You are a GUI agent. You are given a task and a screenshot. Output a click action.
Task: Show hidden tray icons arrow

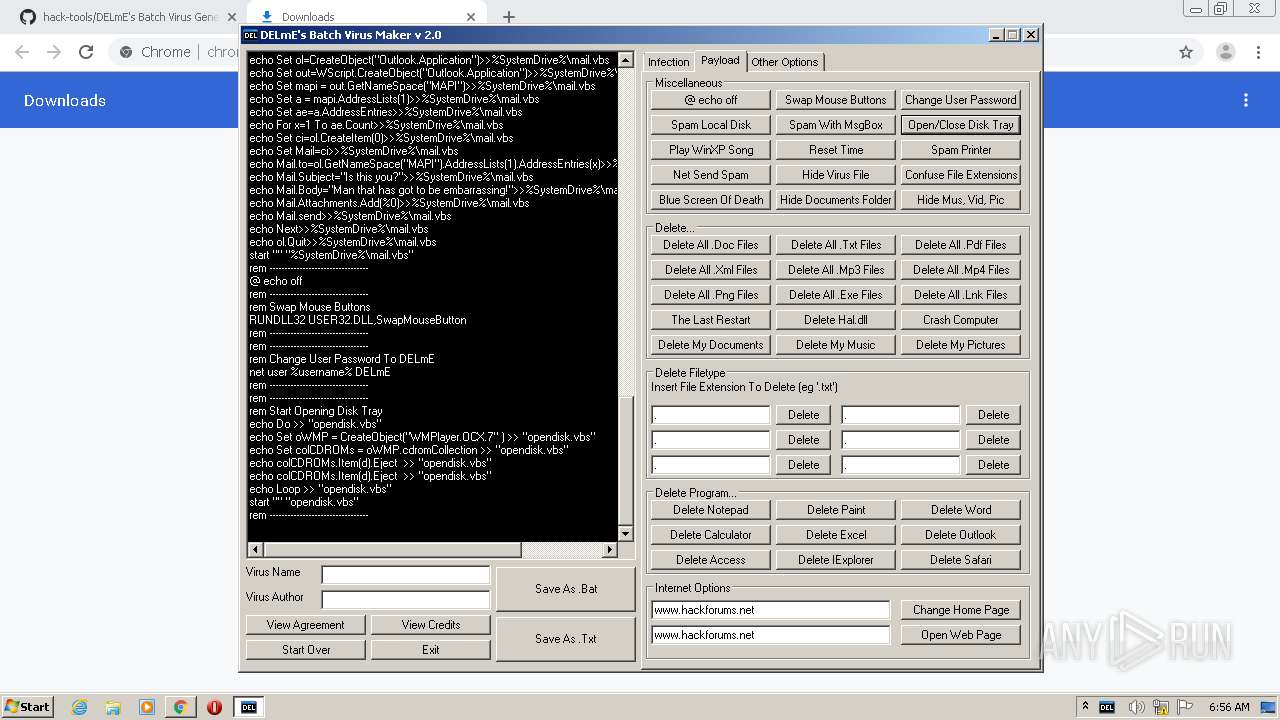(x=1085, y=707)
